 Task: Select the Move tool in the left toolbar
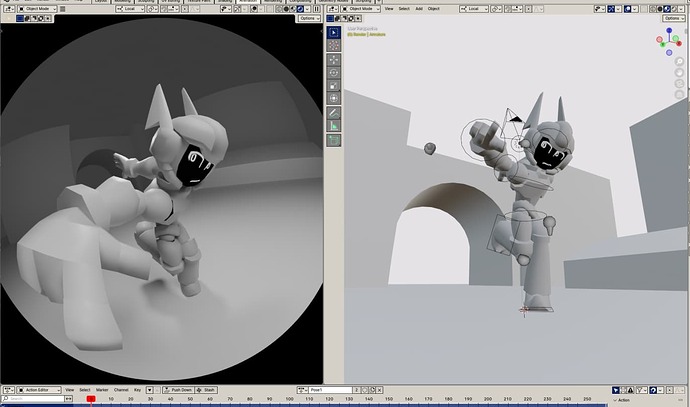click(x=334, y=60)
